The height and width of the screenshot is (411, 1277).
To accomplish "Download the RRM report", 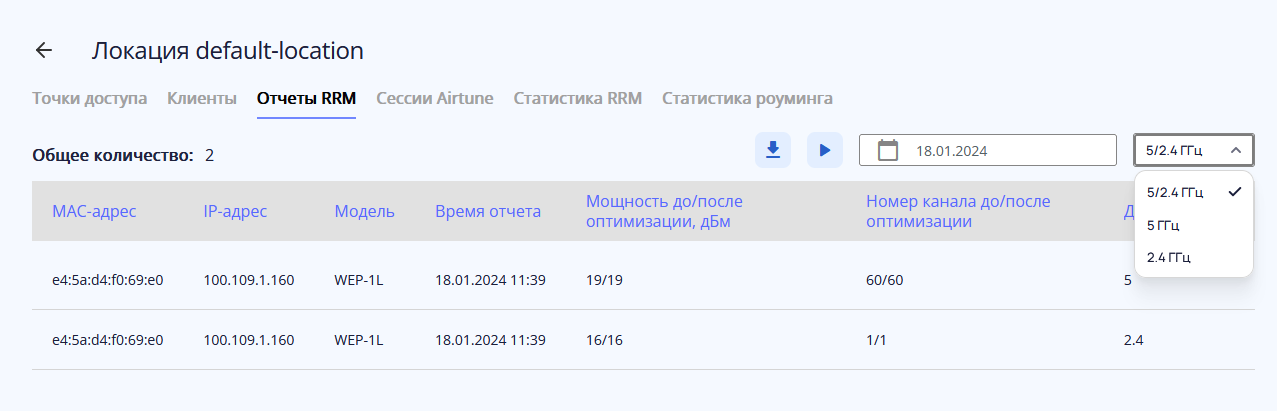I will (x=772, y=150).
